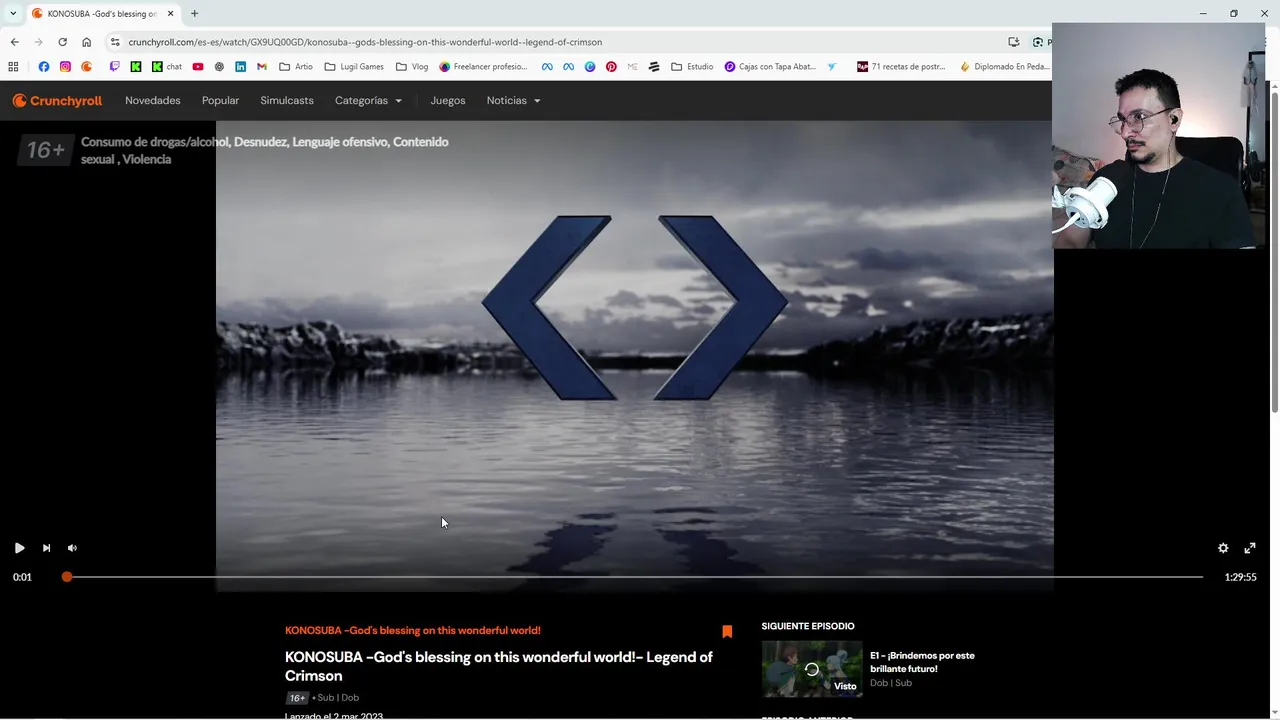
Task: Enter fullscreen mode in video player
Action: pos(1250,548)
